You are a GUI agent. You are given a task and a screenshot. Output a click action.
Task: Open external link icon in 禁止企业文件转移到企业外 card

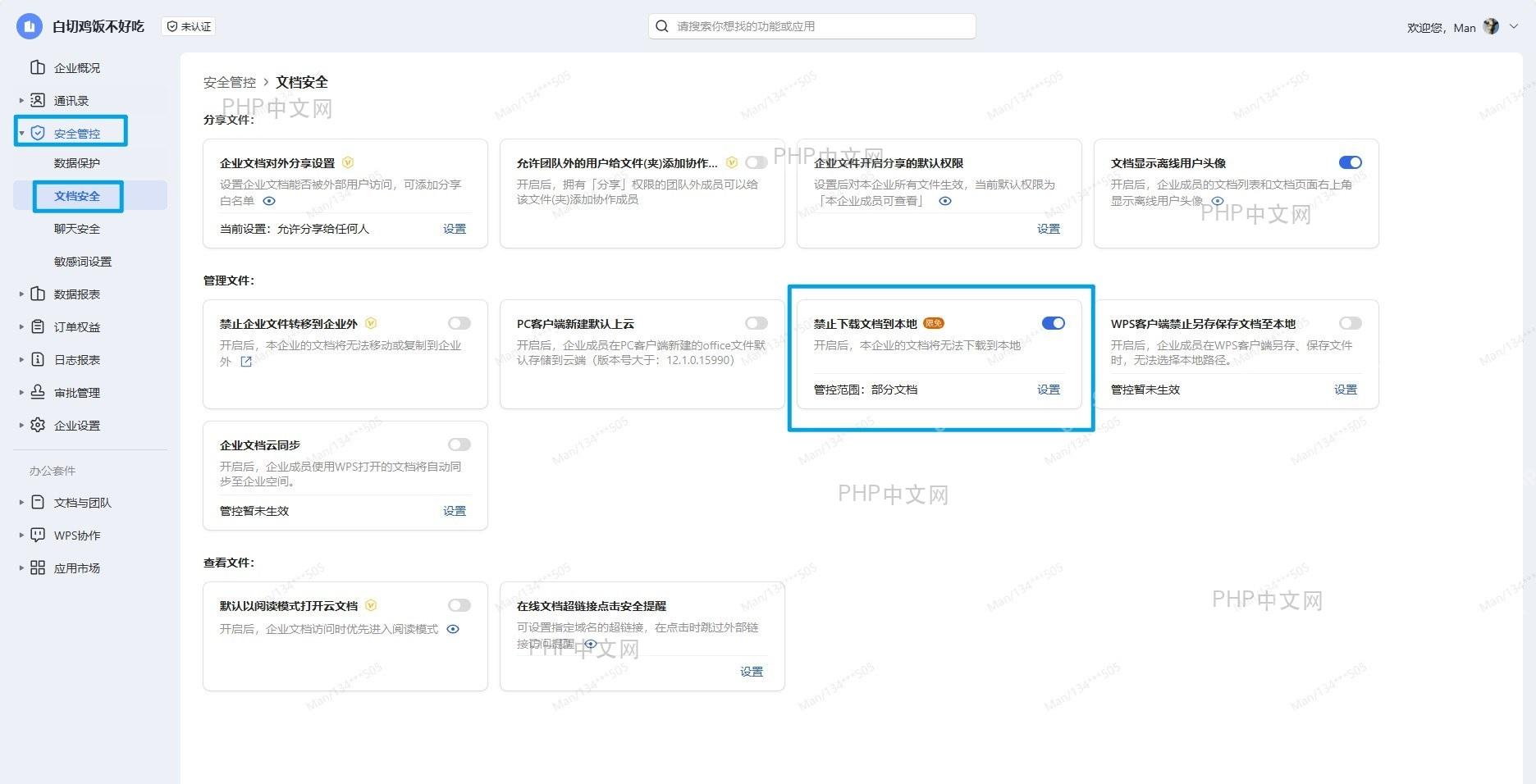click(x=246, y=362)
